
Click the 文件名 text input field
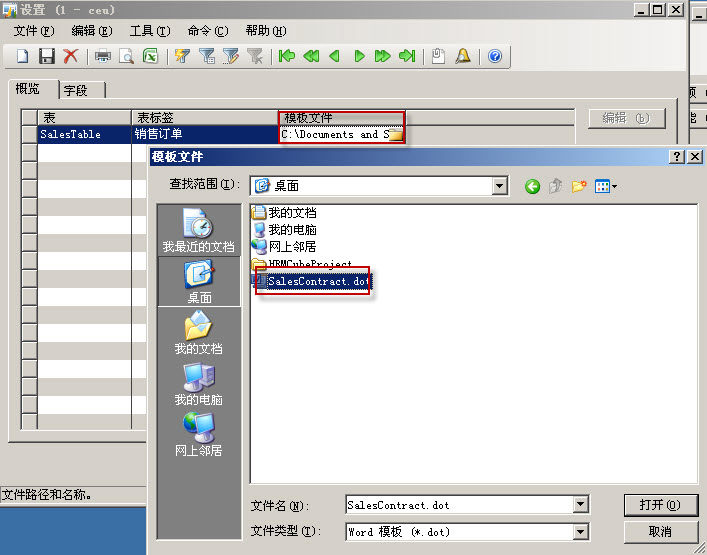click(460, 505)
